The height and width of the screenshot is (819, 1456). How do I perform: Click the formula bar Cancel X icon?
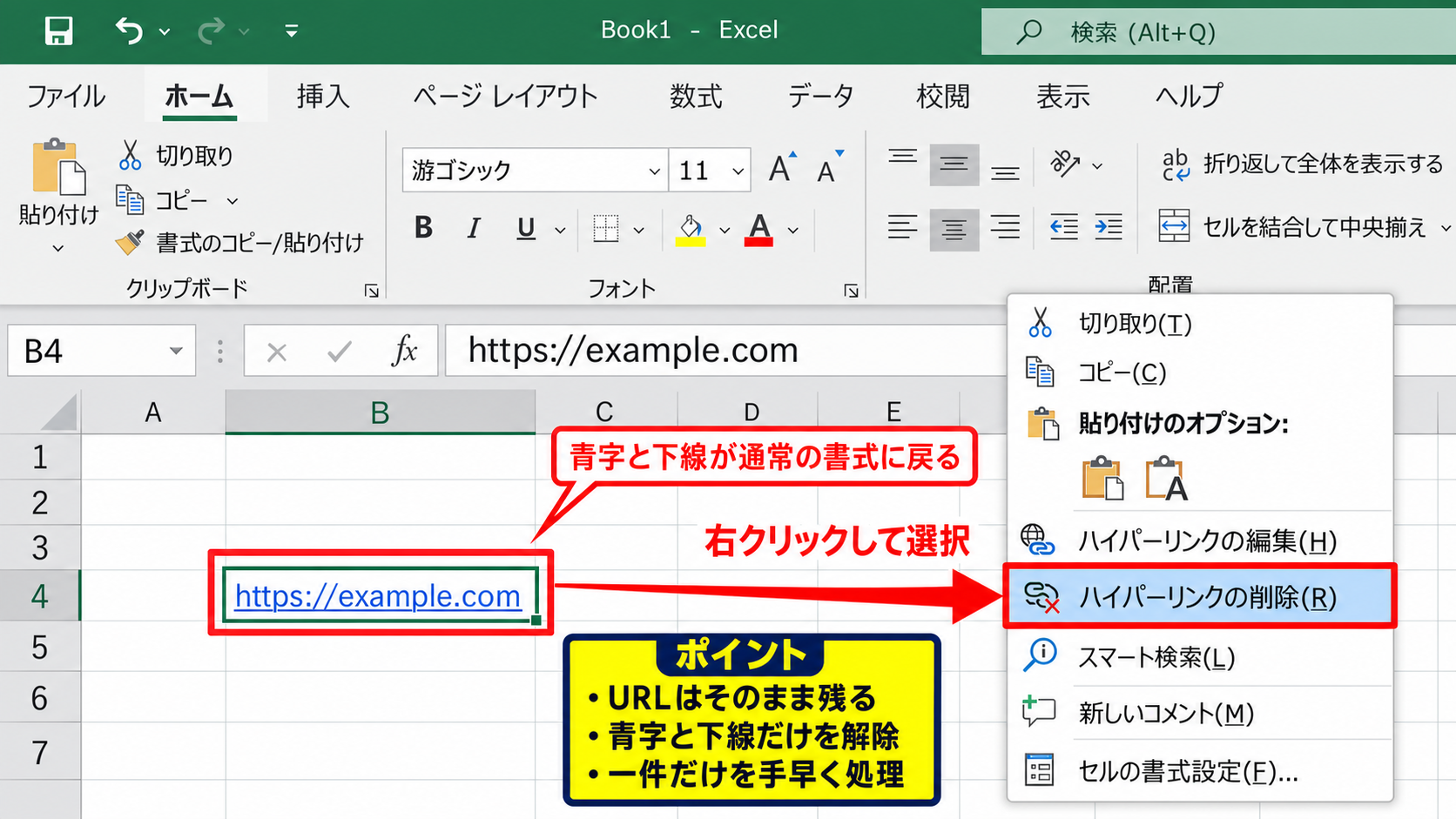tap(277, 352)
